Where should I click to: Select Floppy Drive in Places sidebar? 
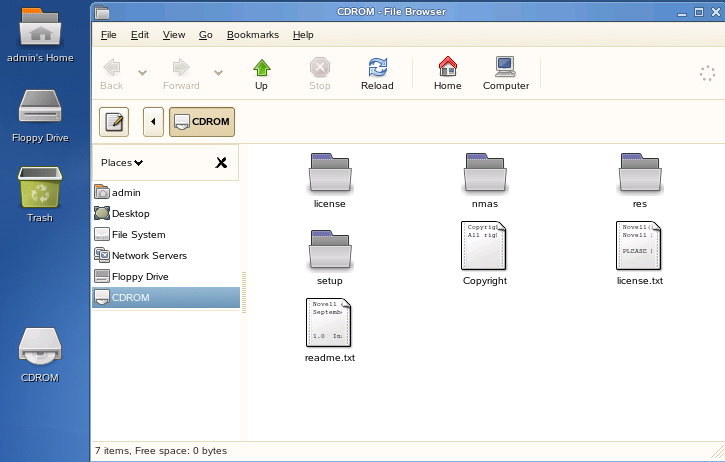click(x=166, y=277)
